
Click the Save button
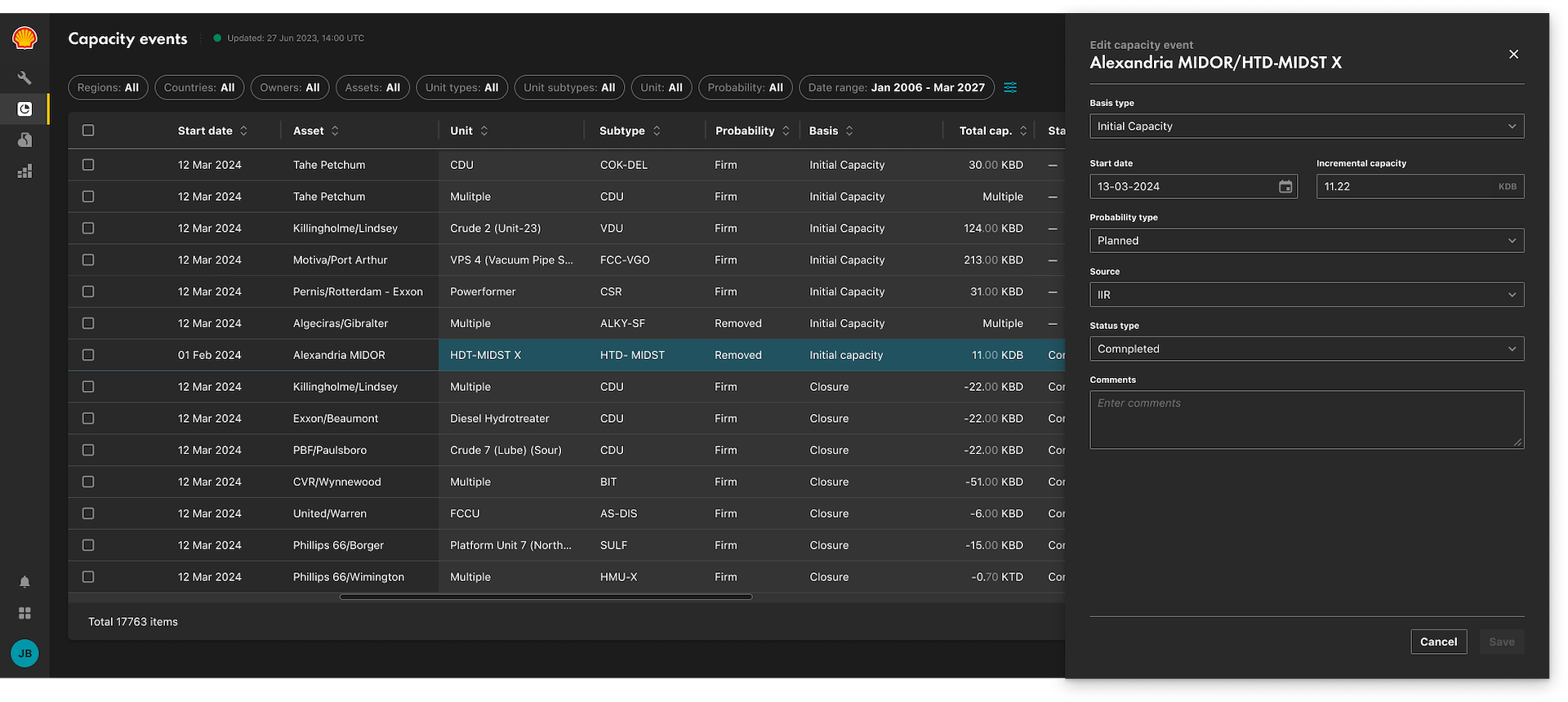point(1501,642)
